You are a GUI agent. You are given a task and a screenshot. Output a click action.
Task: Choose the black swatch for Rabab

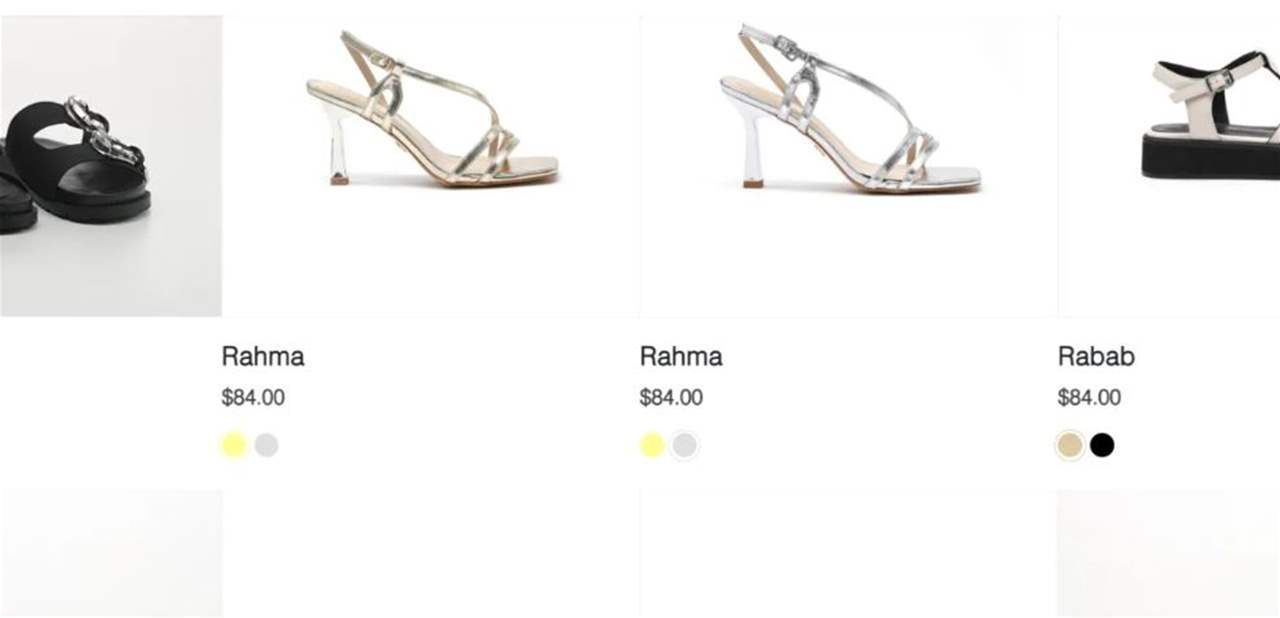(x=1102, y=446)
